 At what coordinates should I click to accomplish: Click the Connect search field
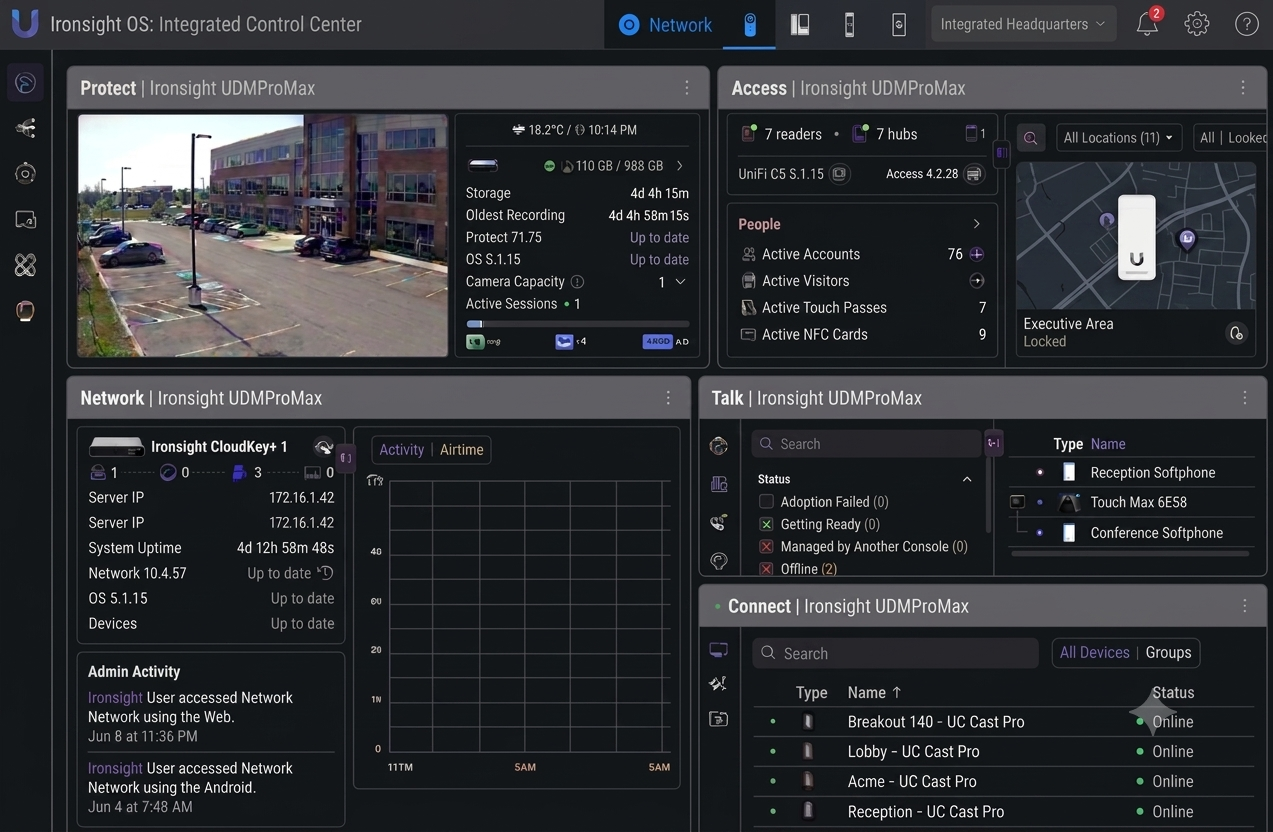pyautogui.click(x=895, y=653)
